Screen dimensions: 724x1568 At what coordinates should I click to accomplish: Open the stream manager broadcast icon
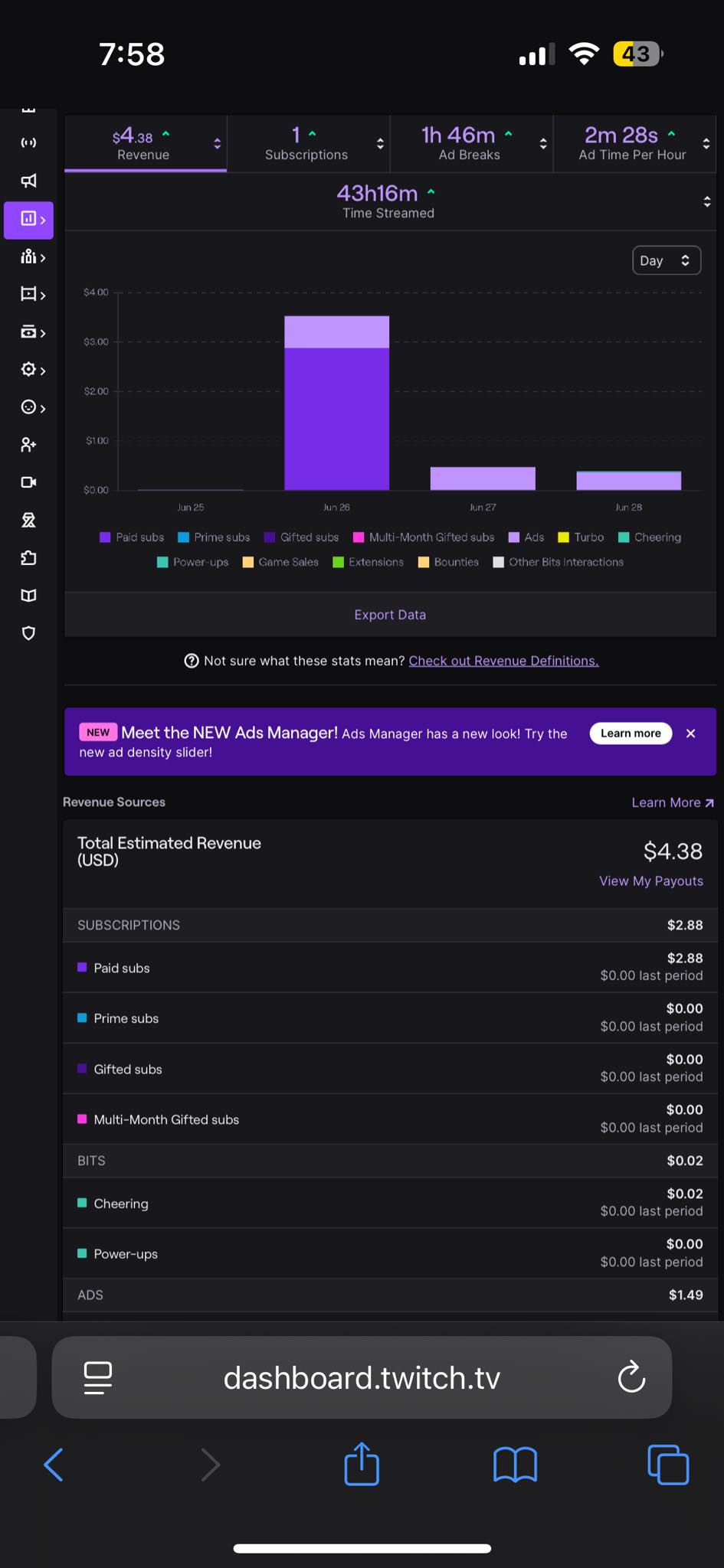28,143
